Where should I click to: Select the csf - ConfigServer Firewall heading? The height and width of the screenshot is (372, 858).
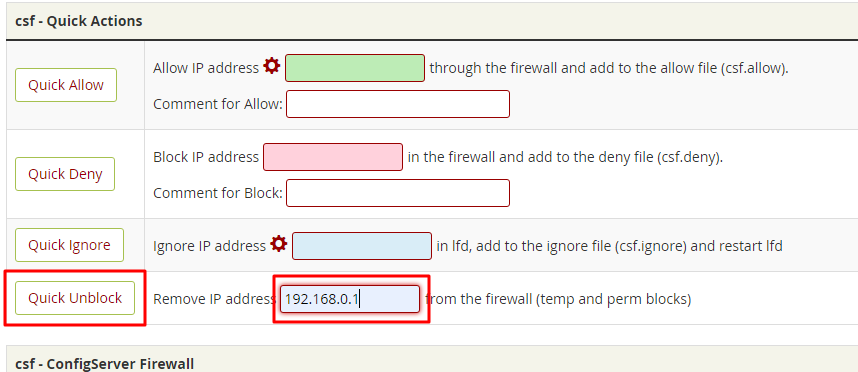click(x=105, y=364)
